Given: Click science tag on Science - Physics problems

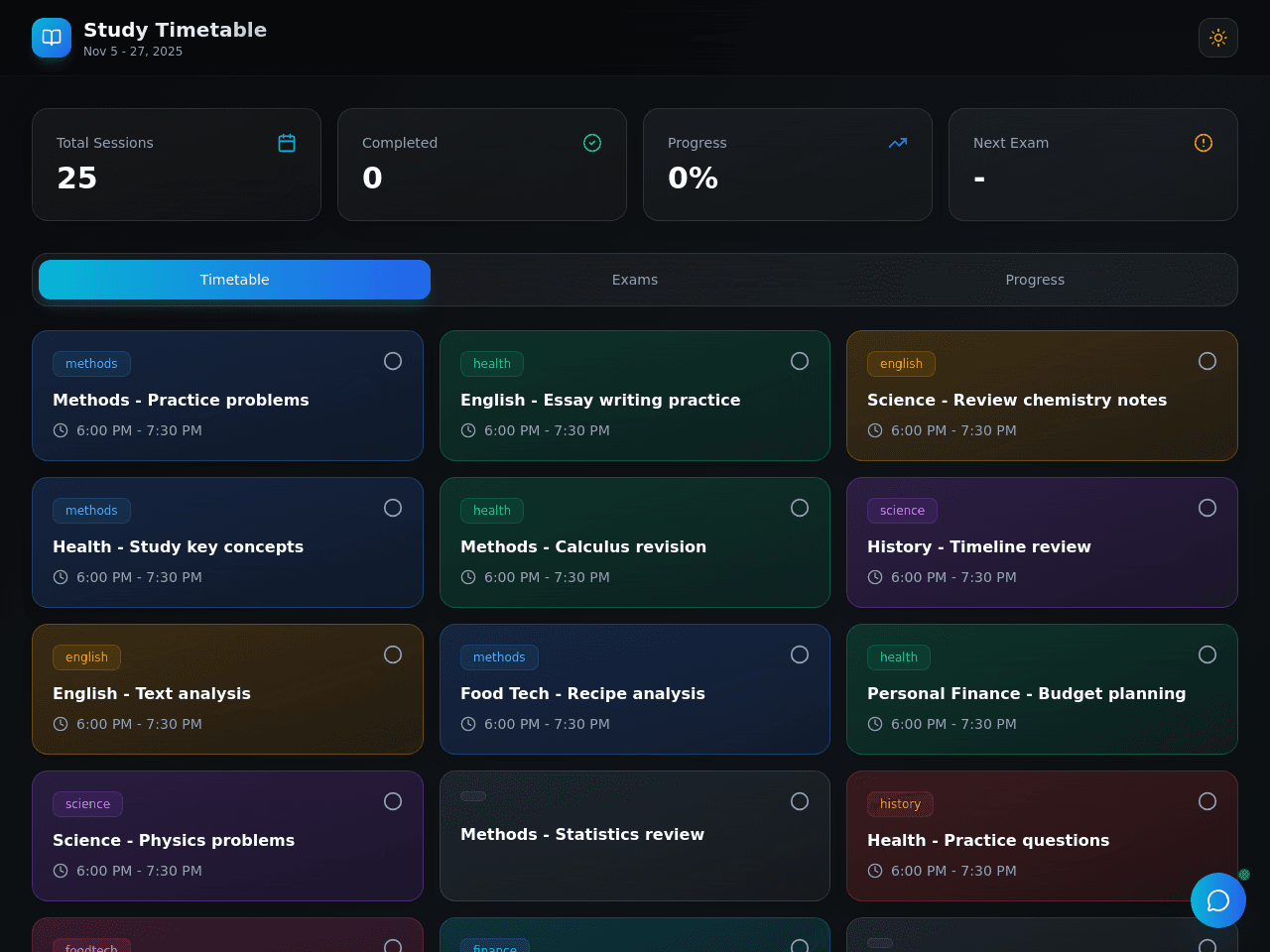Looking at the screenshot, I should point(87,804).
